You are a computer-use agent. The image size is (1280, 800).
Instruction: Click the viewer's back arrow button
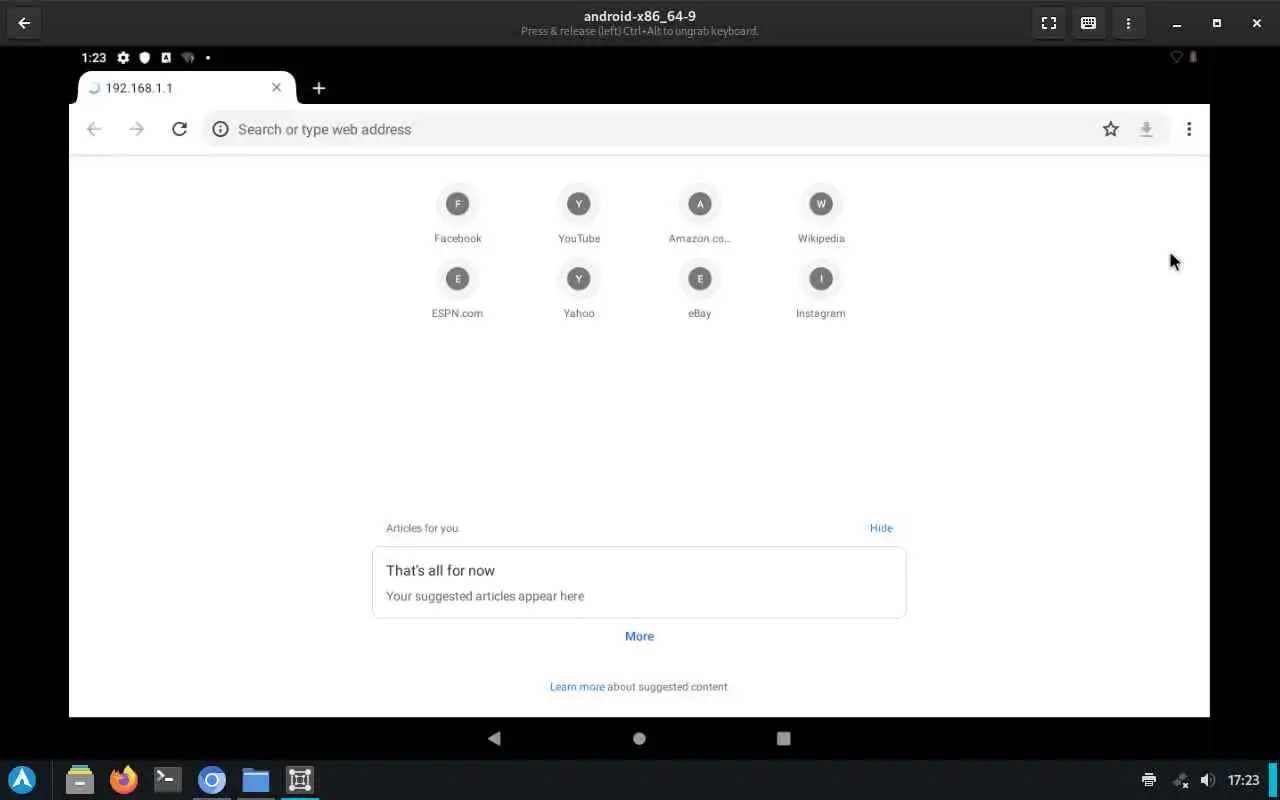24,23
